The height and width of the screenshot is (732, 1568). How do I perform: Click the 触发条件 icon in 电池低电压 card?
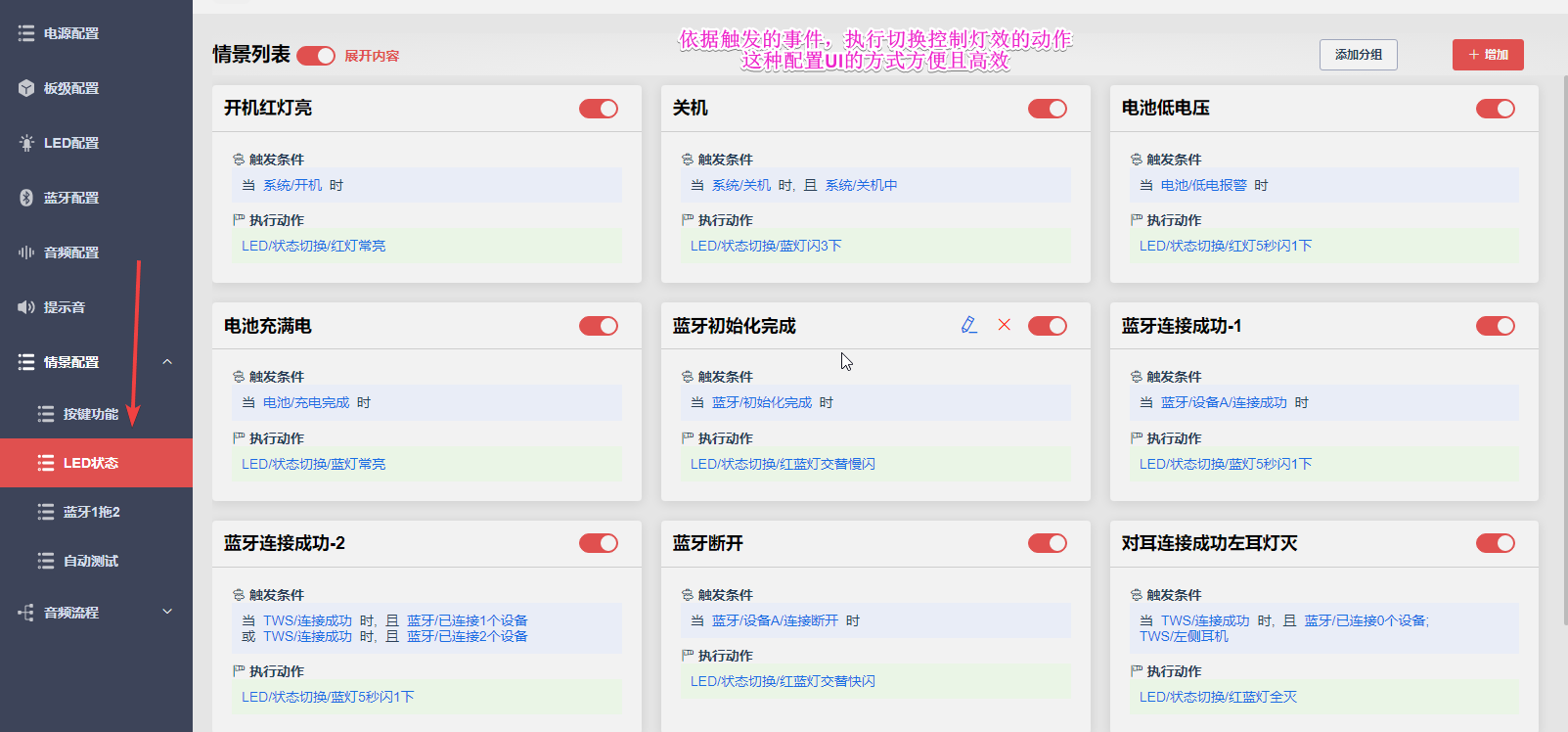pos(1137,160)
